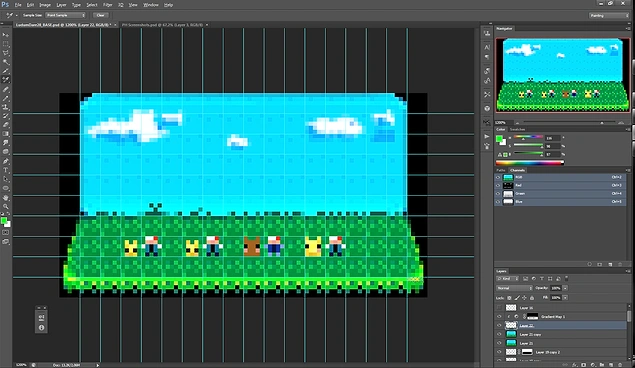Switch to the Swatches tab
Image resolution: width=635 pixels, height=368 pixels.
tap(517, 130)
